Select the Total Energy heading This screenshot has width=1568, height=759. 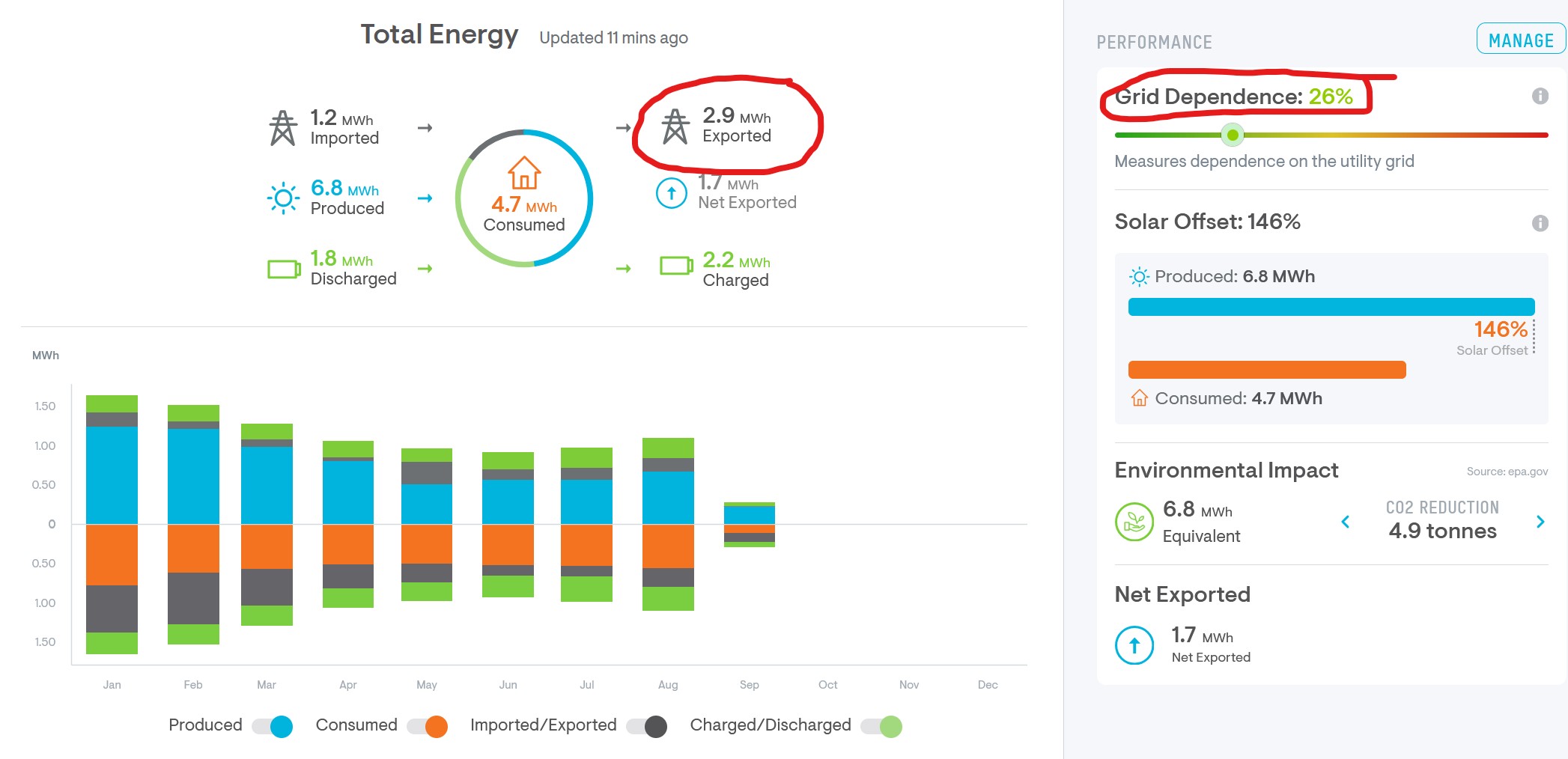pyautogui.click(x=440, y=34)
